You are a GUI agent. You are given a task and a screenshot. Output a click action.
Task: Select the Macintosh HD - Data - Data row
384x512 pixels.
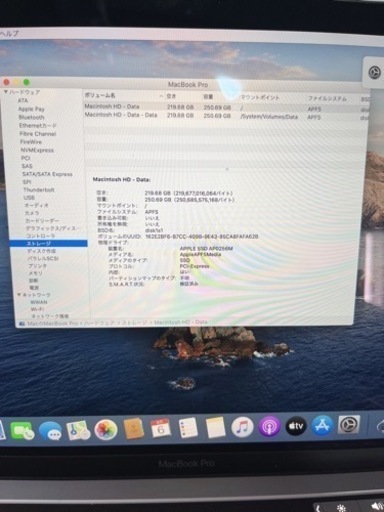[x=226, y=116]
